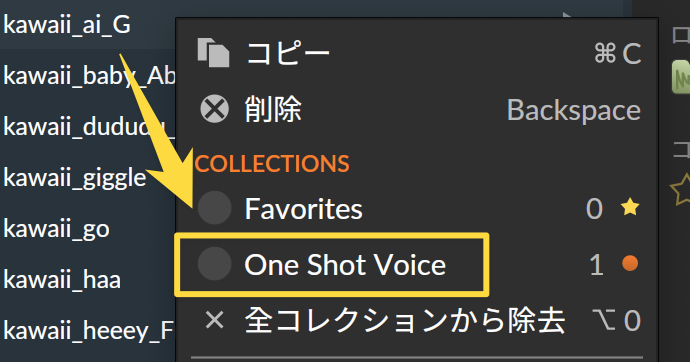The width and height of the screenshot is (690, 362).
Task: Click the Favorites collection label
Action: pos(304,208)
